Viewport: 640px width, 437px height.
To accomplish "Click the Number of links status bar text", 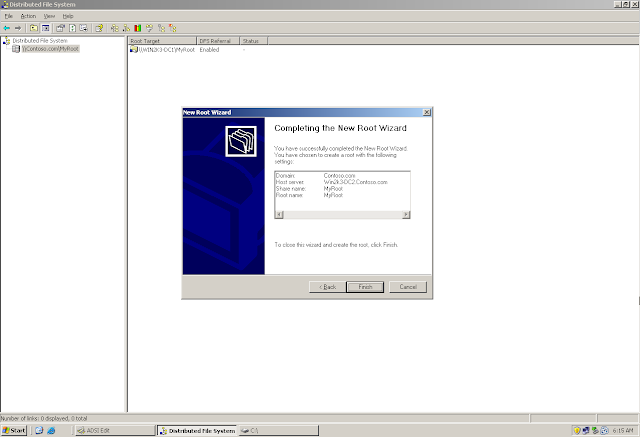I will pos(44,418).
